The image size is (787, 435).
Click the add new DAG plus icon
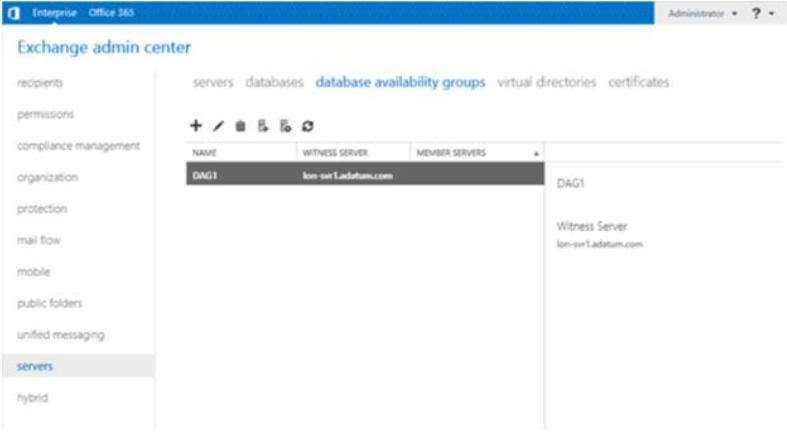[x=196, y=125]
